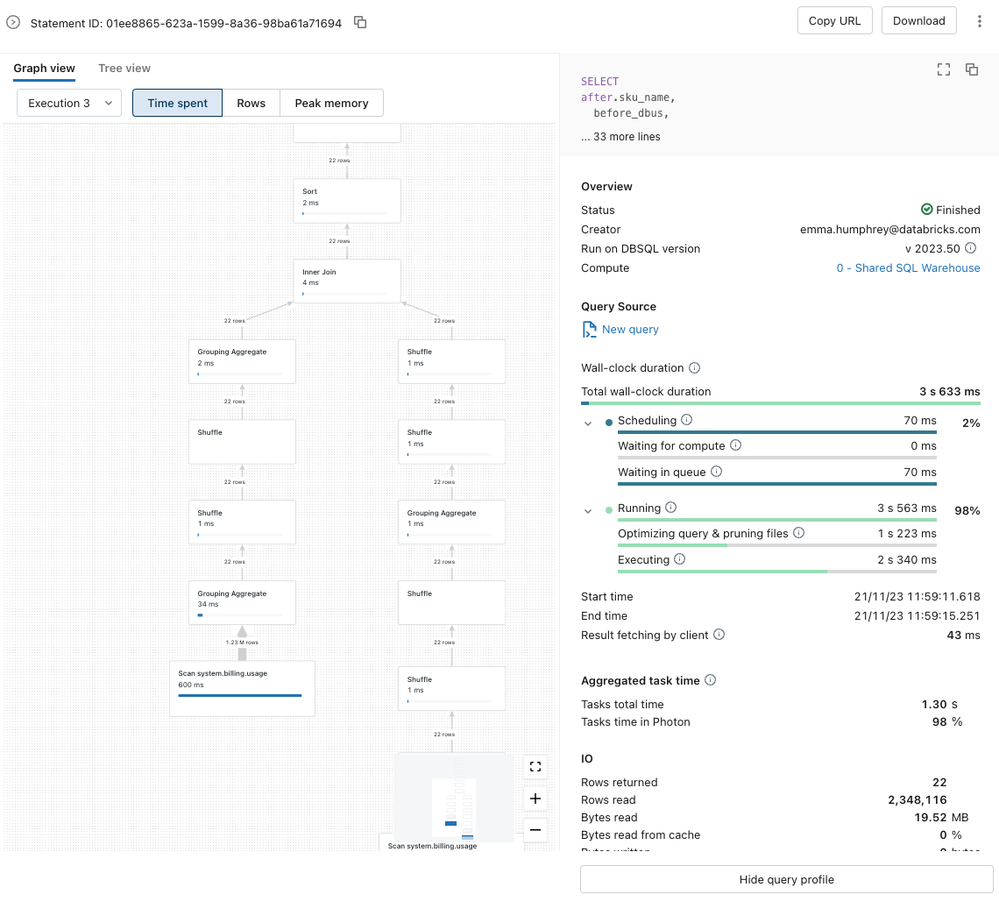Fit the graph to screen

tap(535, 767)
